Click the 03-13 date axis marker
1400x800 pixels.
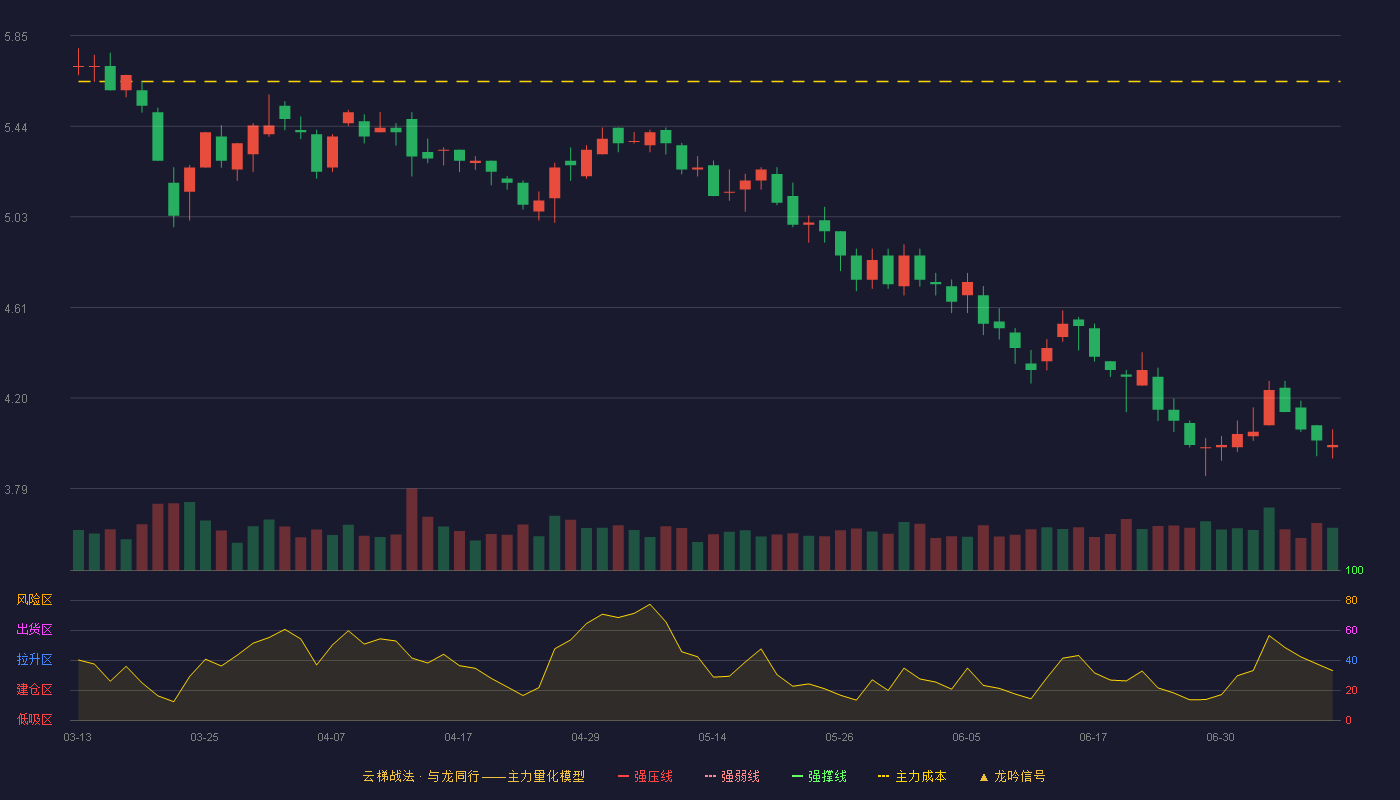(78, 737)
